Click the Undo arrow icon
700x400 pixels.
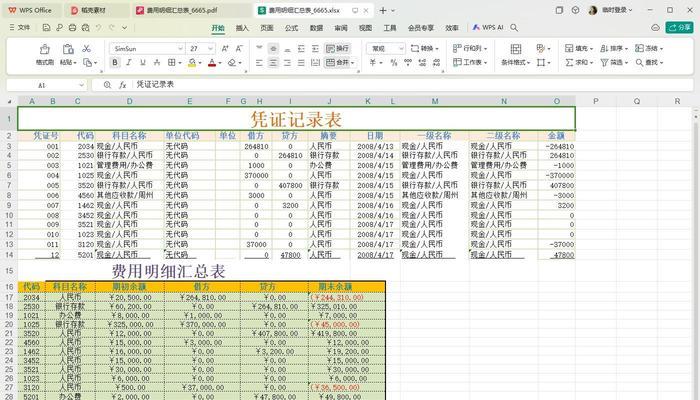click(98, 28)
